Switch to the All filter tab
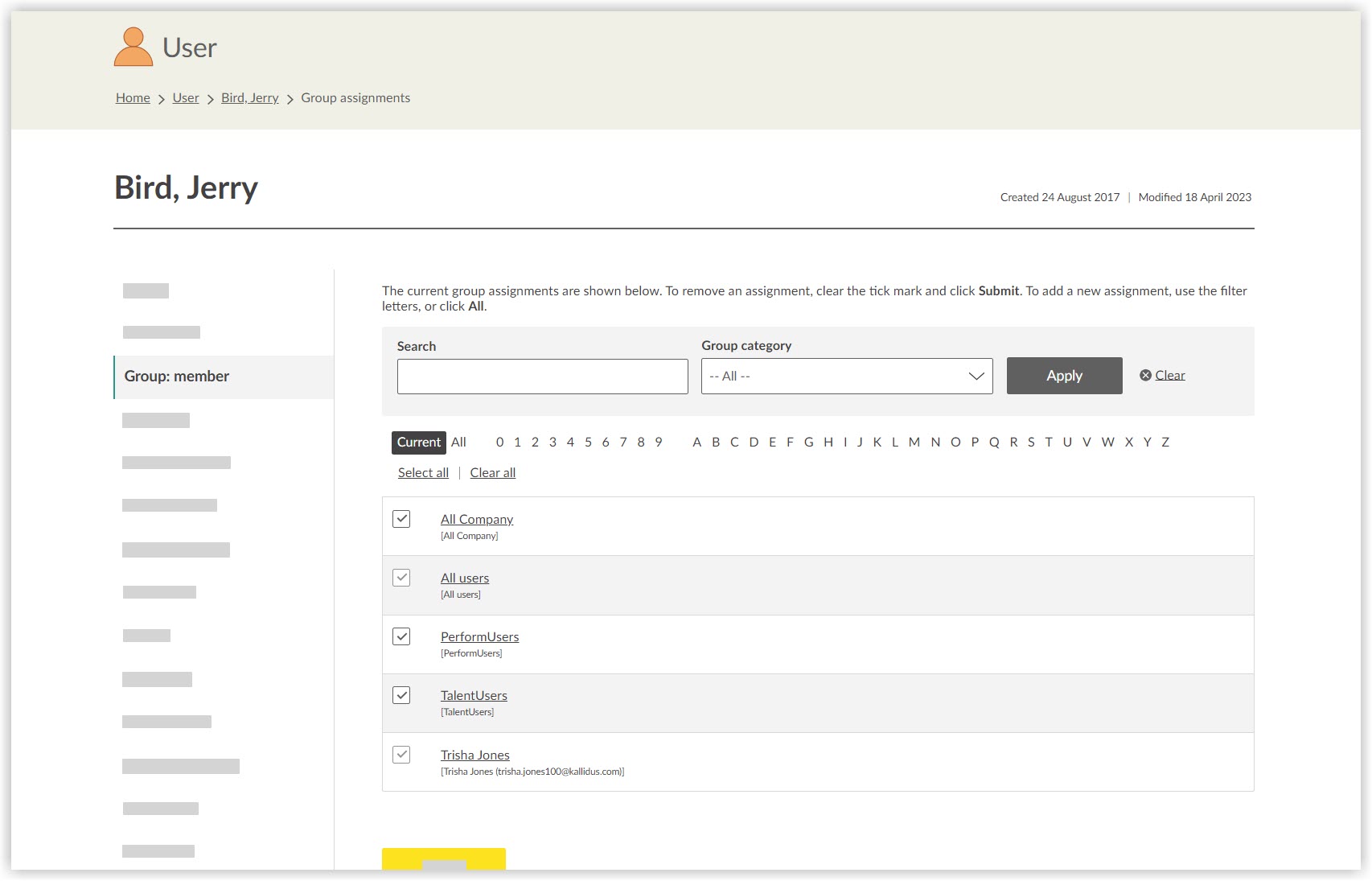The height and width of the screenshot is (881, 1372). click(x=458, y=443)
